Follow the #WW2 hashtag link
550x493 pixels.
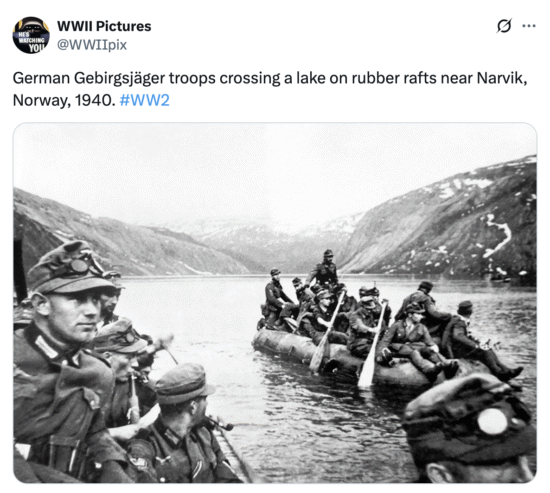145,100
